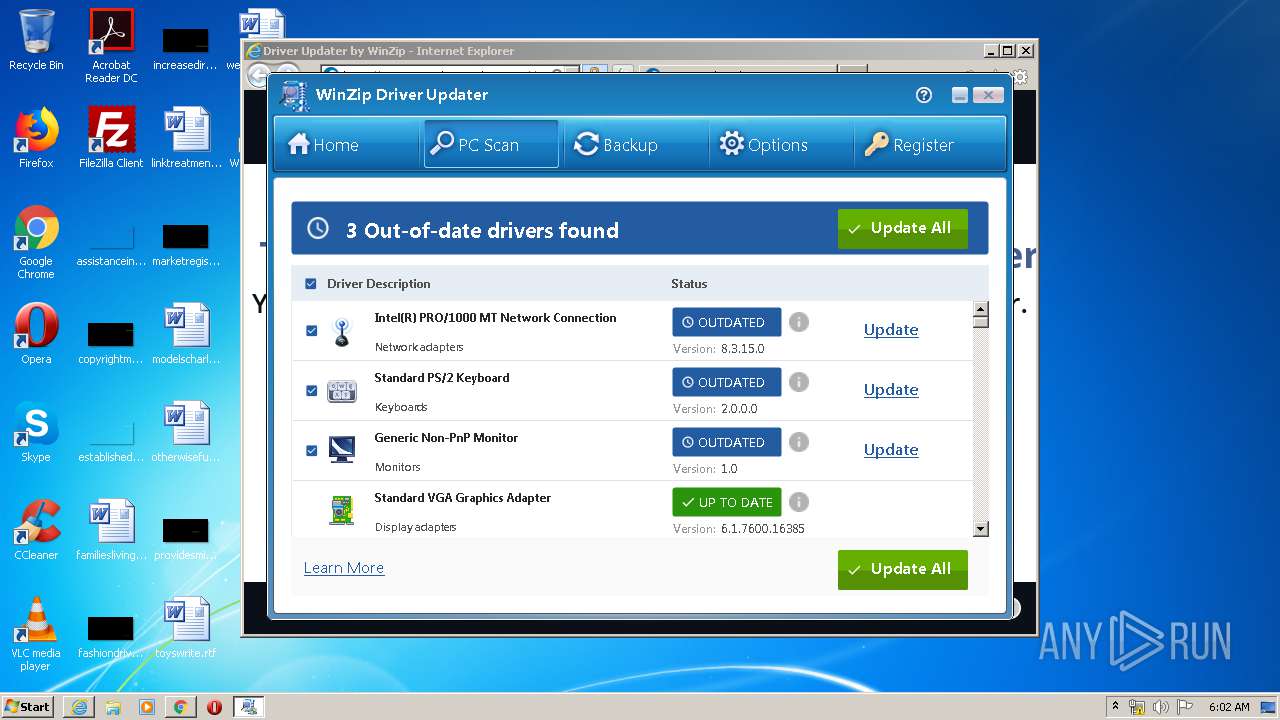The width and height of the screenshot is (1280, 720).
Task: Click the Opera icon in the taskbar
Action: pyautogui.click(x=214, y=706)
